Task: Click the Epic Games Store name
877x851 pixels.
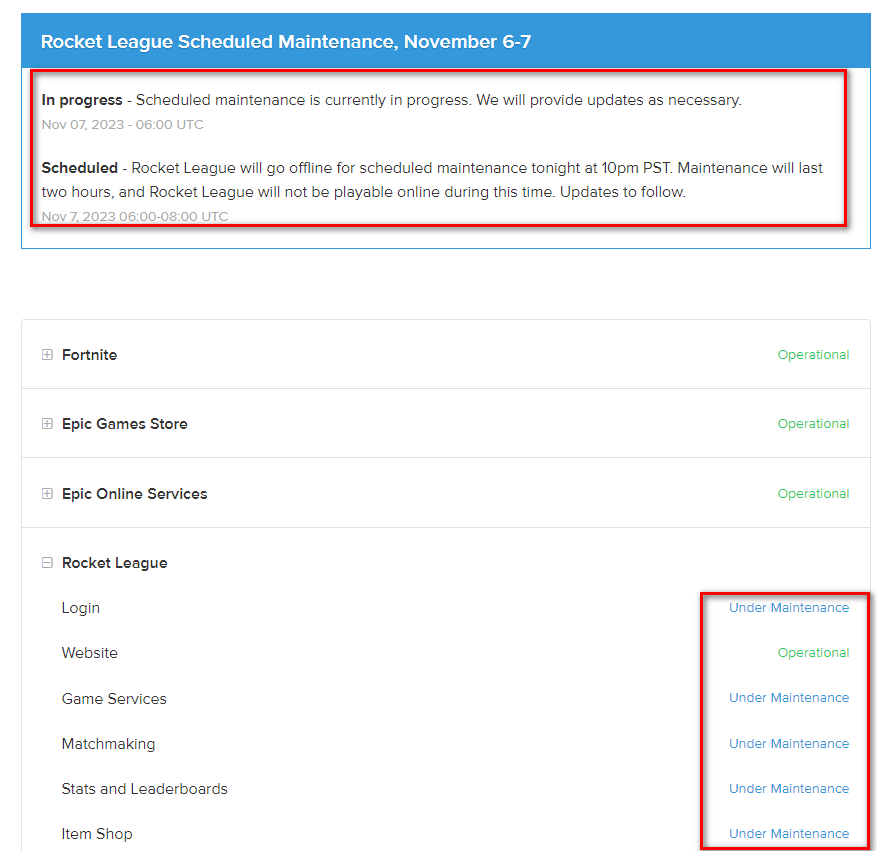Action: (x=125, y=424)
